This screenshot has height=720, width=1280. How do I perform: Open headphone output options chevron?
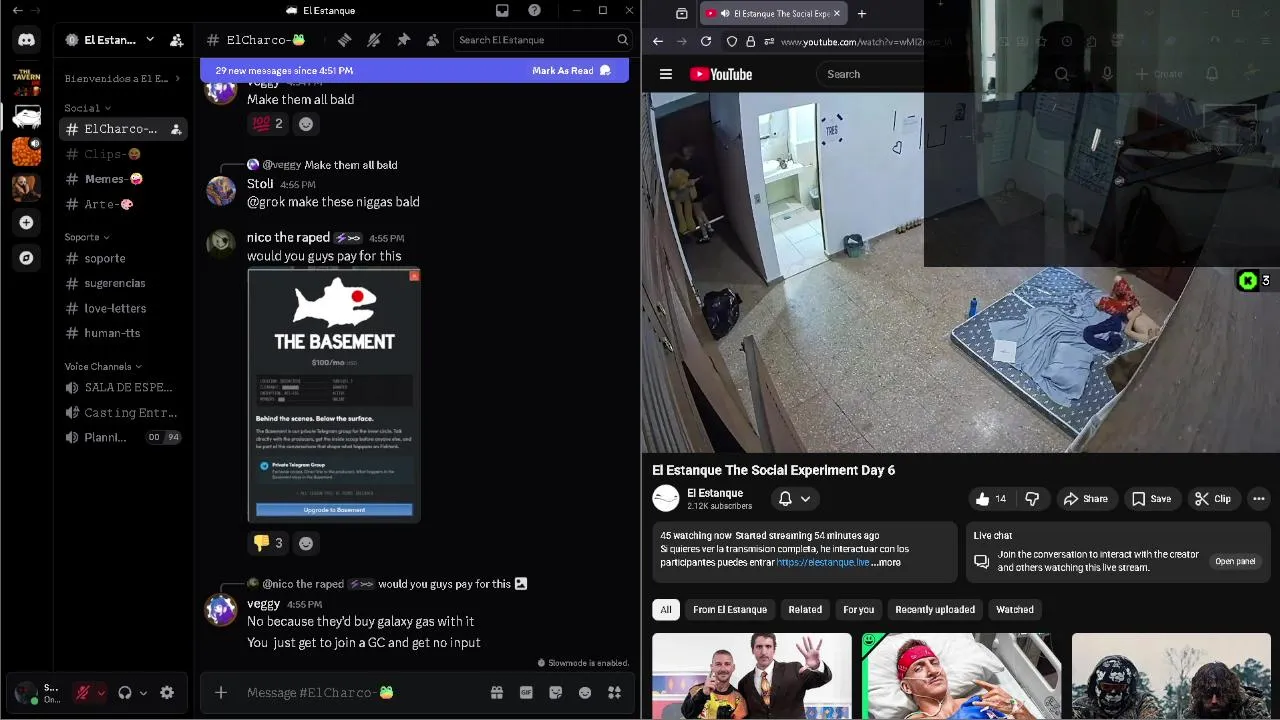point(143,692)
